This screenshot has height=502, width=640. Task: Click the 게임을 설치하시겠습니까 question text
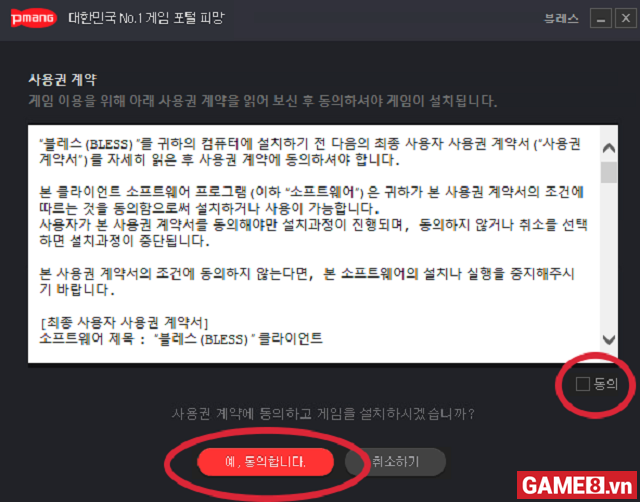(322, 414)
